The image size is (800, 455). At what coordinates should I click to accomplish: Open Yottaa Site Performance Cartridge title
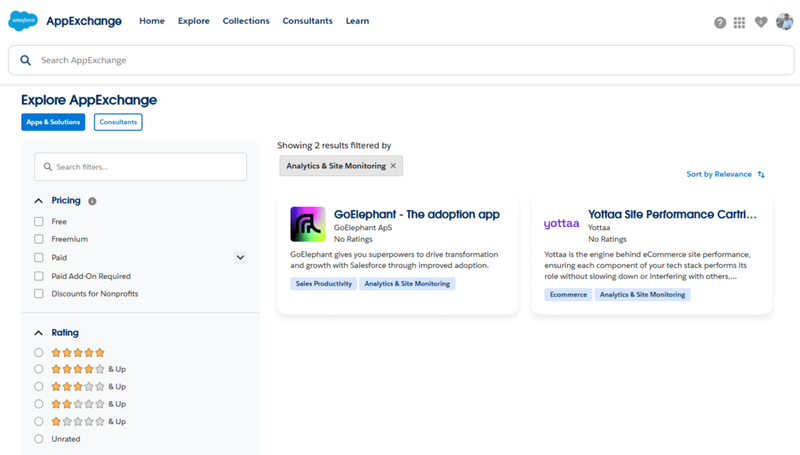tap(672, 214)
